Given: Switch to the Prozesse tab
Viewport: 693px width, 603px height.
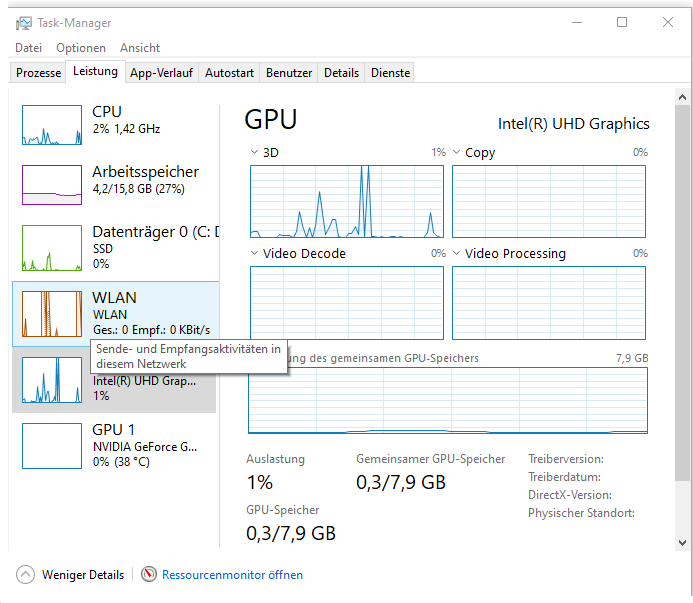Looking at the screenshot, I should (38, 73).
